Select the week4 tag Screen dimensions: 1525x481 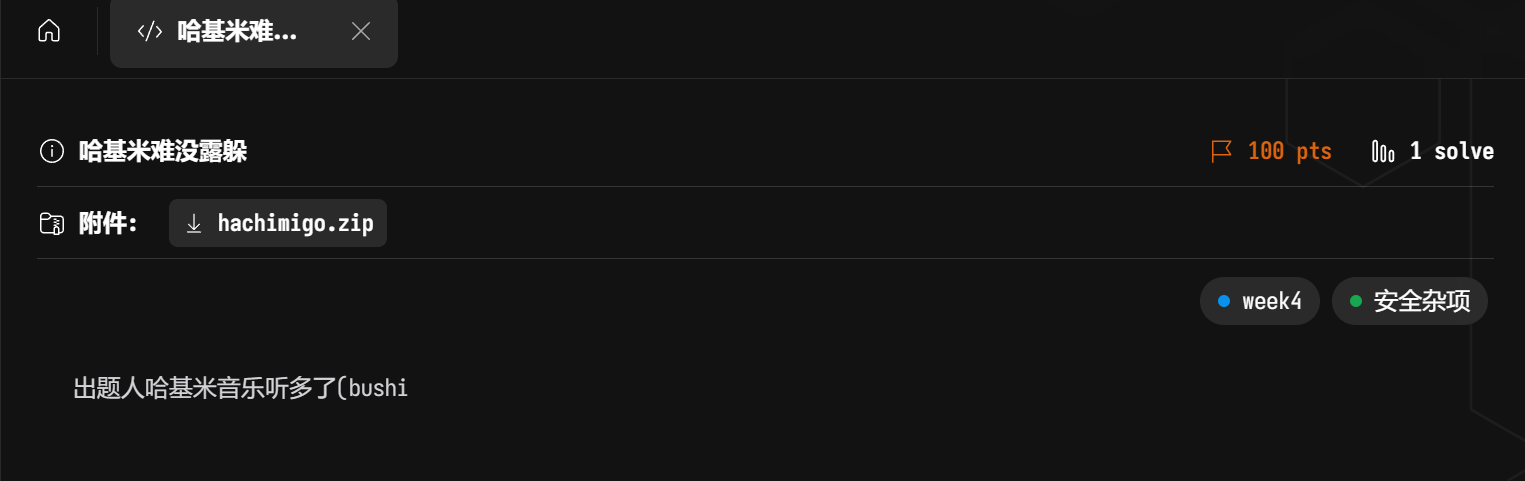click(x=1259, y=301)
